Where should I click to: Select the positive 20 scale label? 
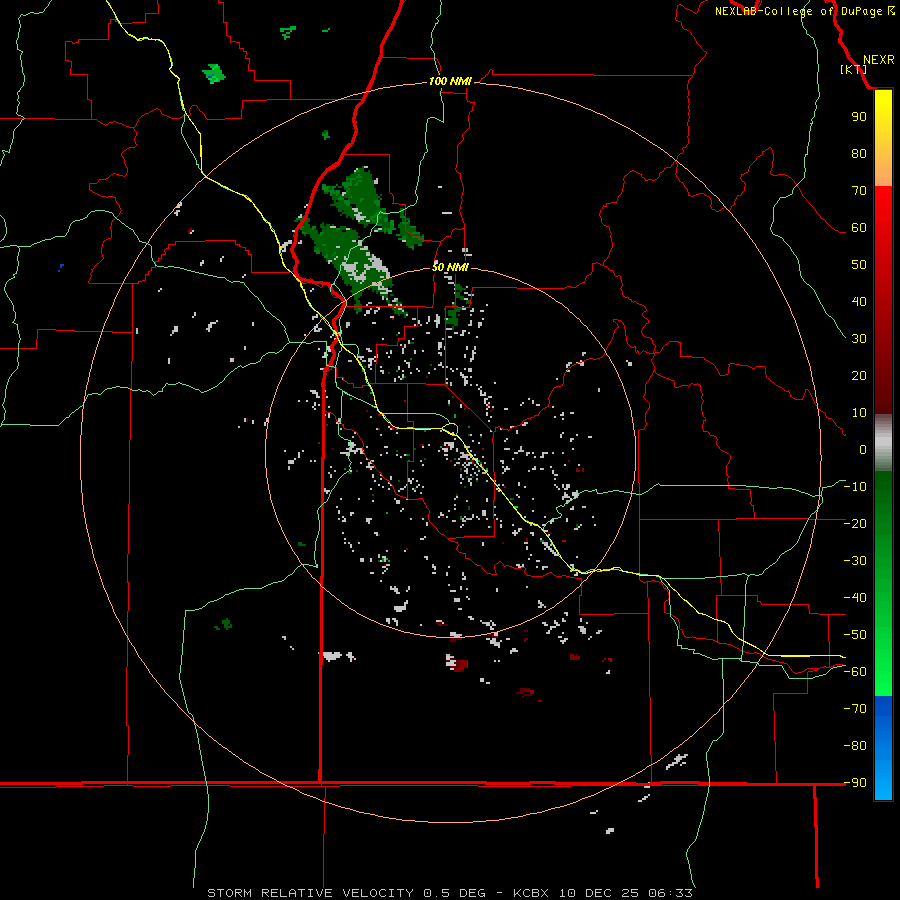pyautogui.click(x=859, y=375)
